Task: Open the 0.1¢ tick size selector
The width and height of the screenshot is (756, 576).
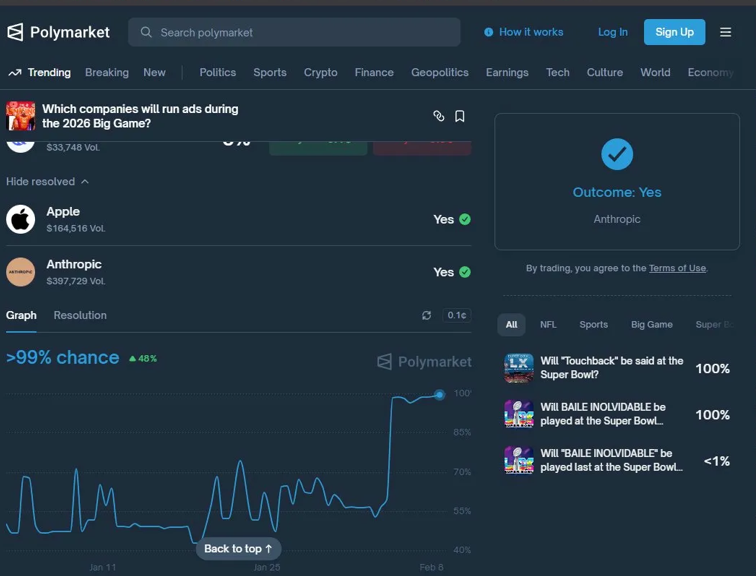Action: [457, 315]
